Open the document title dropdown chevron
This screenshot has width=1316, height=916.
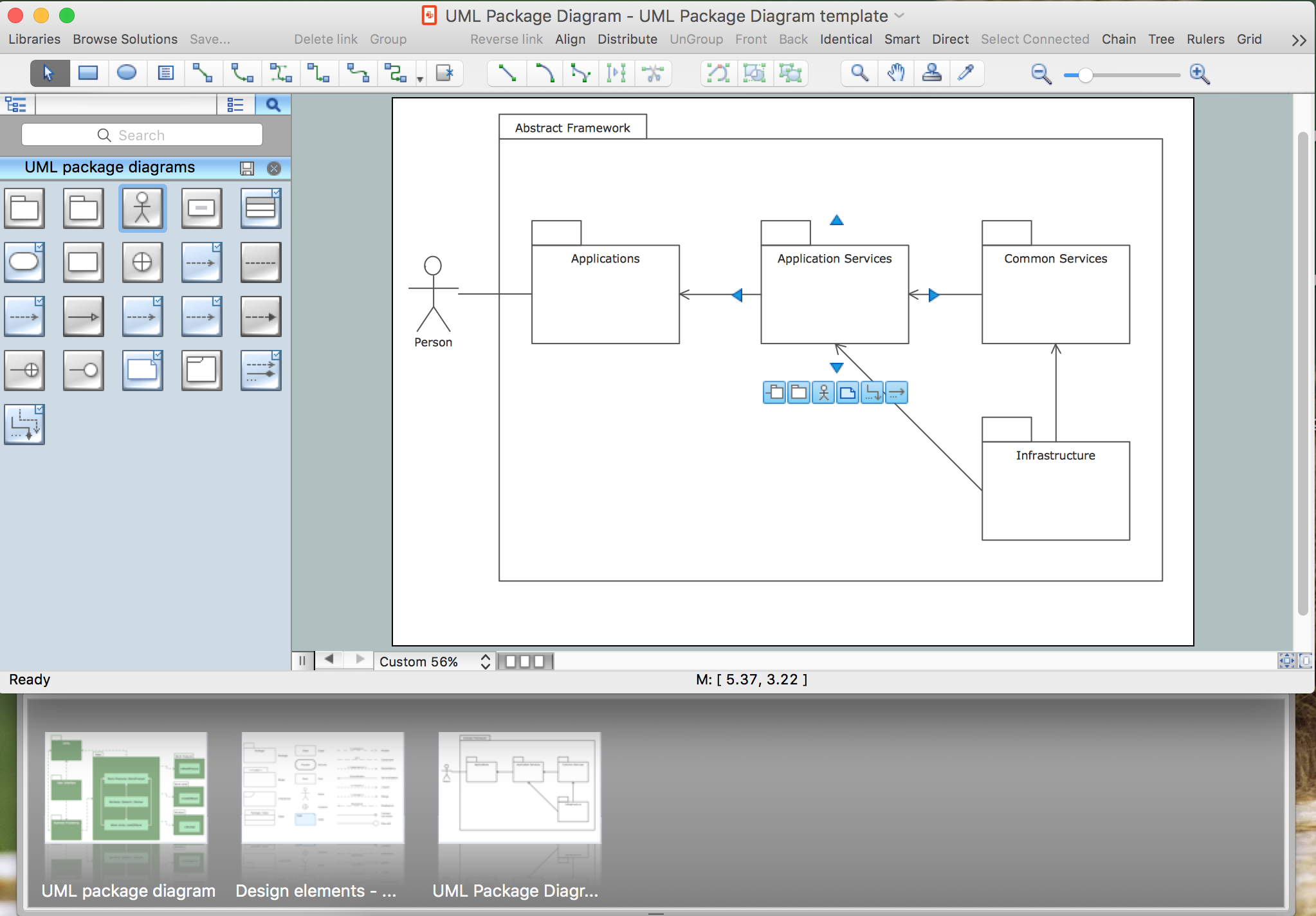pos(899,15)
